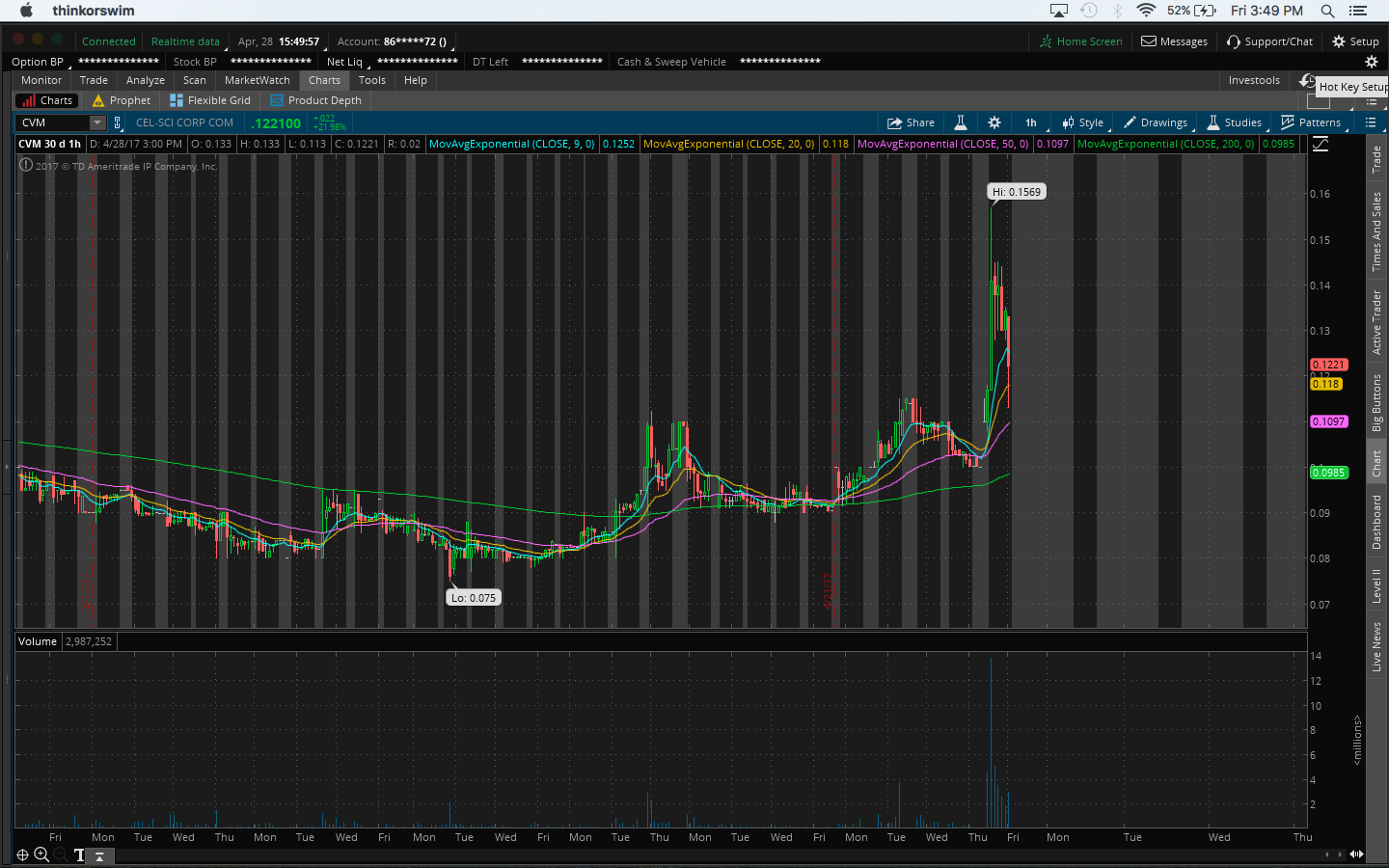Screen dimensions: 1389x868
Task: Click the zoom in magnifier icon
Action: click(x=41, y=854)
